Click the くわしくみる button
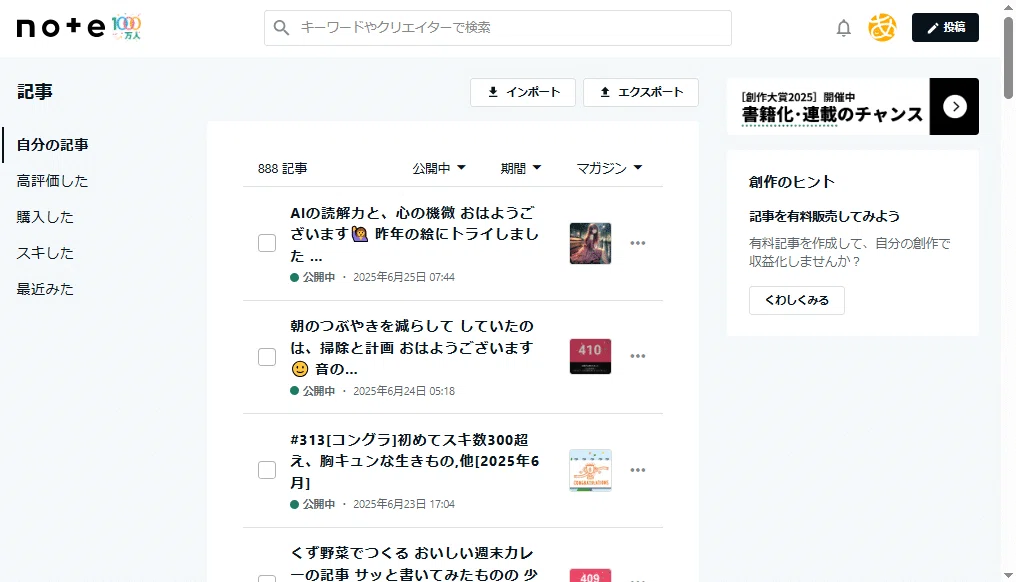1016x582 pixels. [x=796, y=300]
